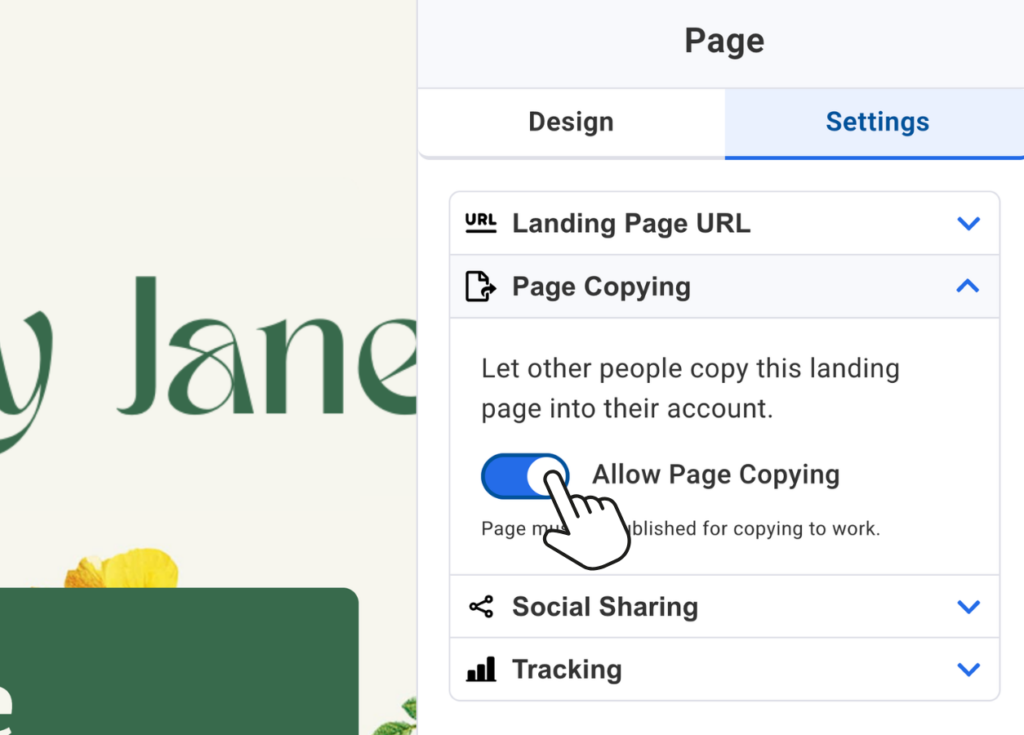Click the Social Sharing share icon
1024x735 pixels.
481,607
